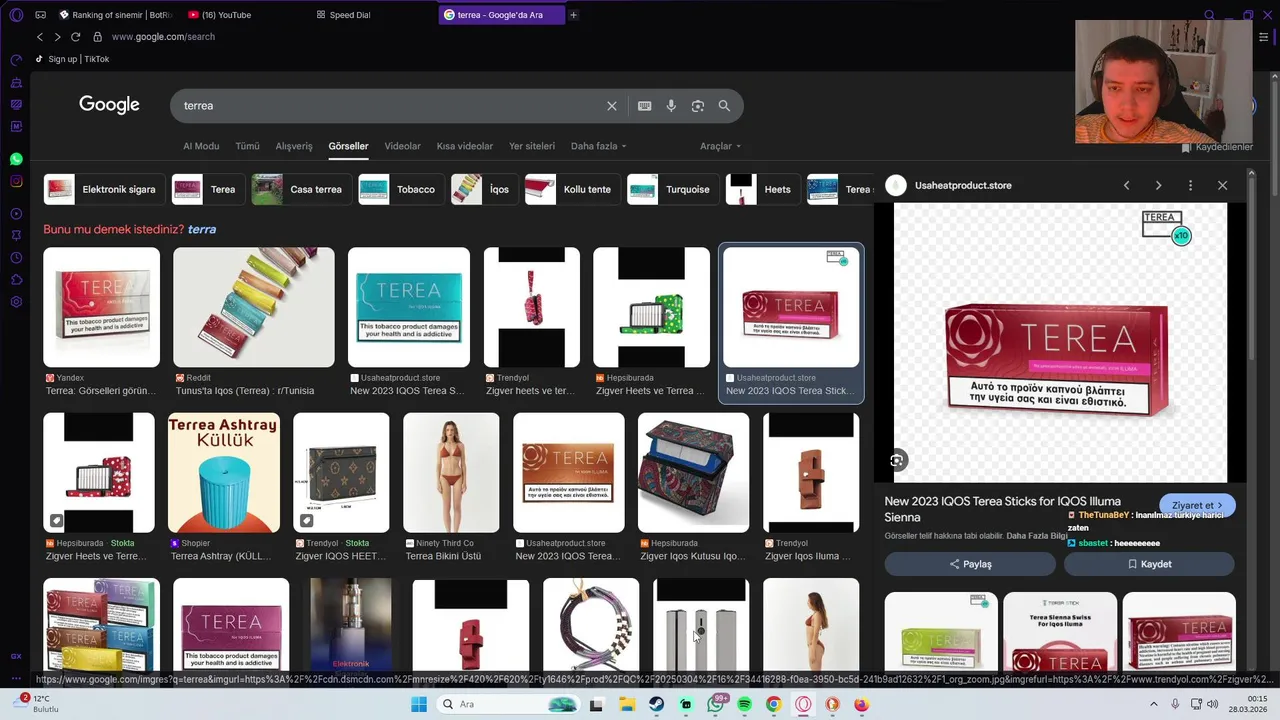Image resolution: width=1280 pixels, height=720 pixels.
Task: Click the Kaydet save button
Action: (x=1149, y=564)
